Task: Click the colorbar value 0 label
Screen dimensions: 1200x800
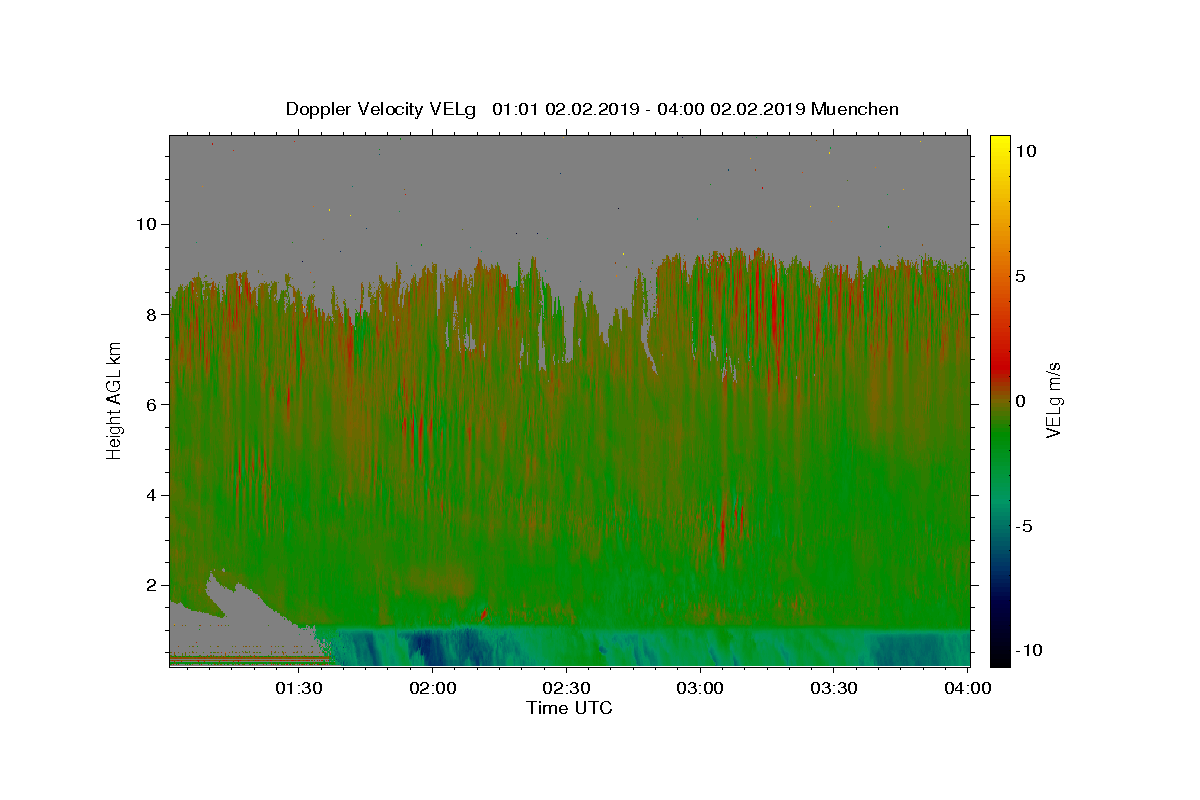Action: pyautogui.click(x=1020, y=401)
